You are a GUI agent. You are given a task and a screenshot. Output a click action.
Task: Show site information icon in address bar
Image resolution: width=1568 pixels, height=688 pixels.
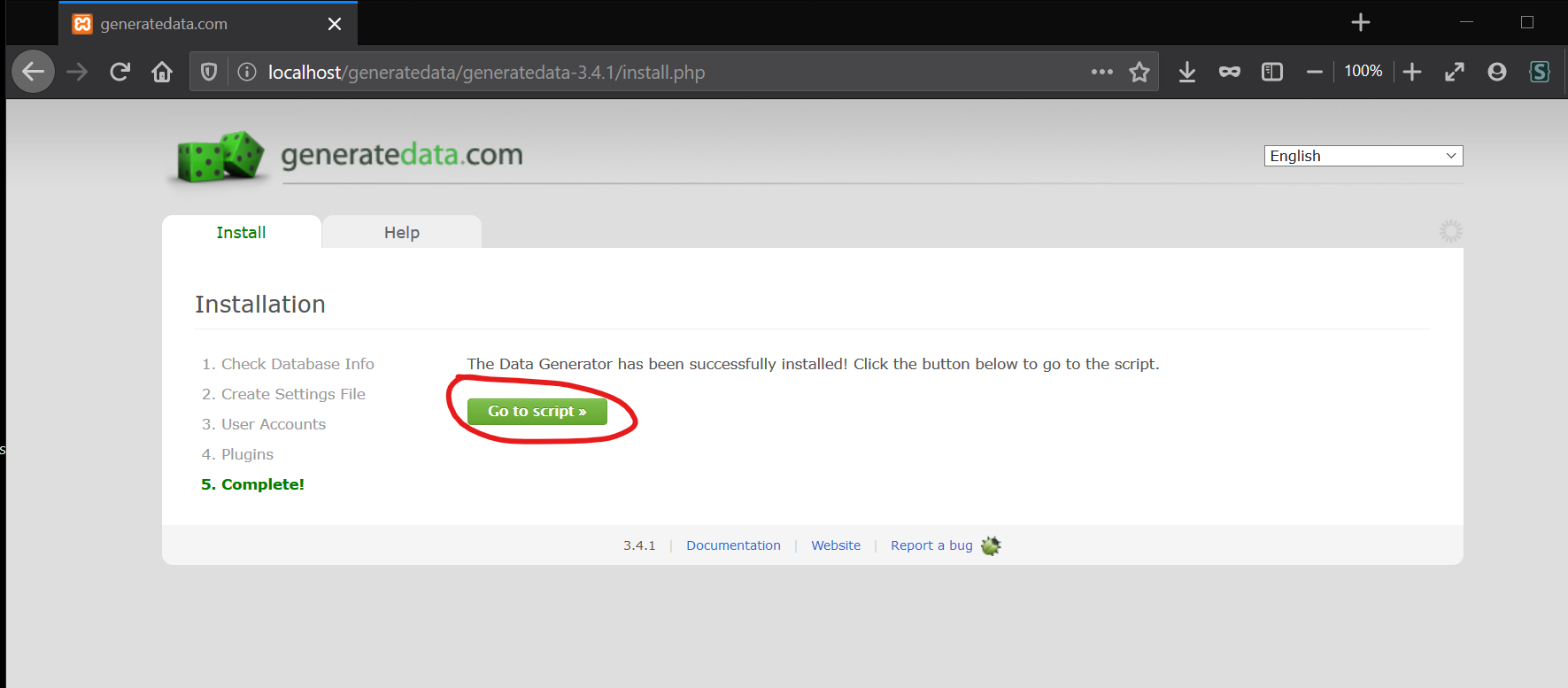click(x=247, y=72)
